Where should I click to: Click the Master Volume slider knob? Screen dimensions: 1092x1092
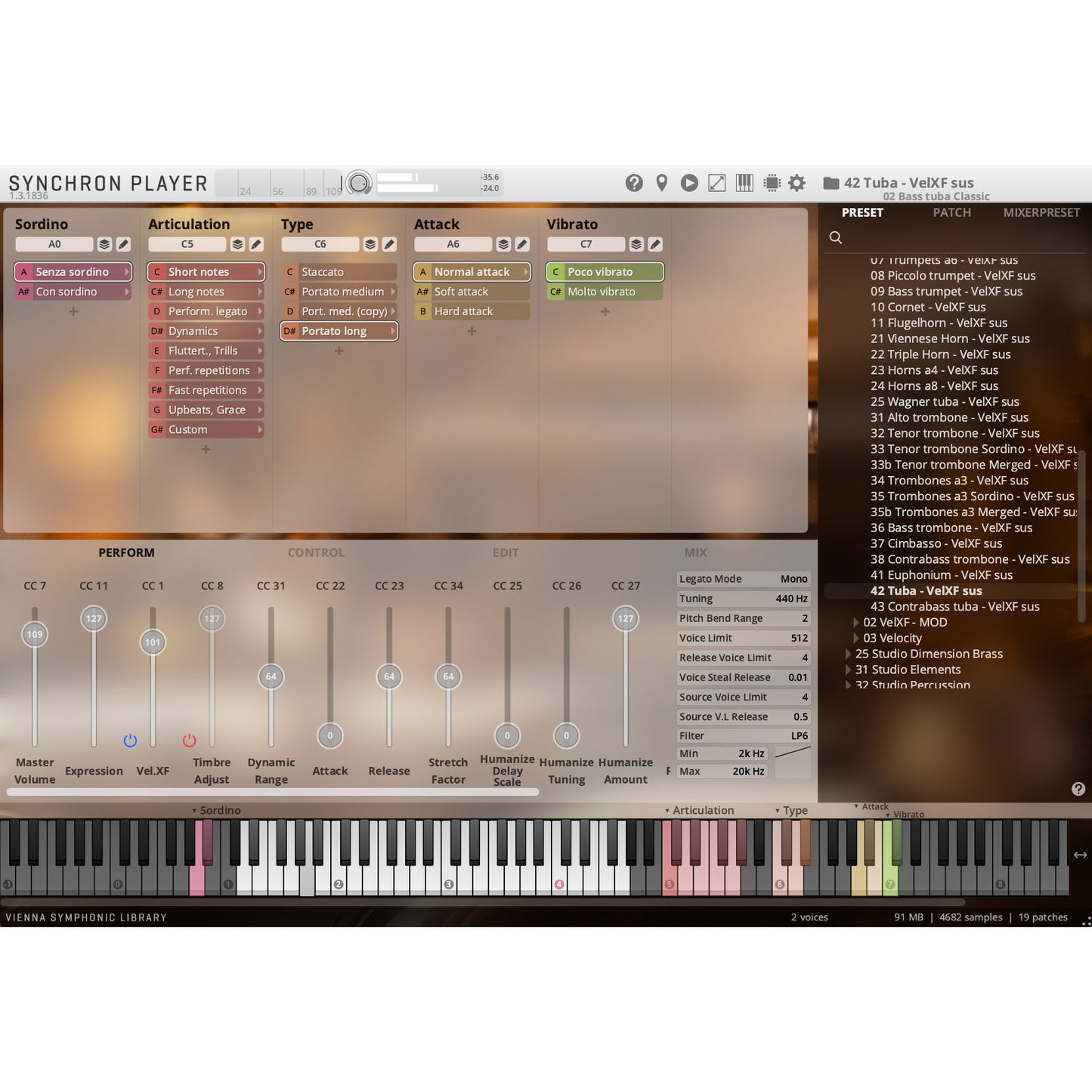pos(35,635)
